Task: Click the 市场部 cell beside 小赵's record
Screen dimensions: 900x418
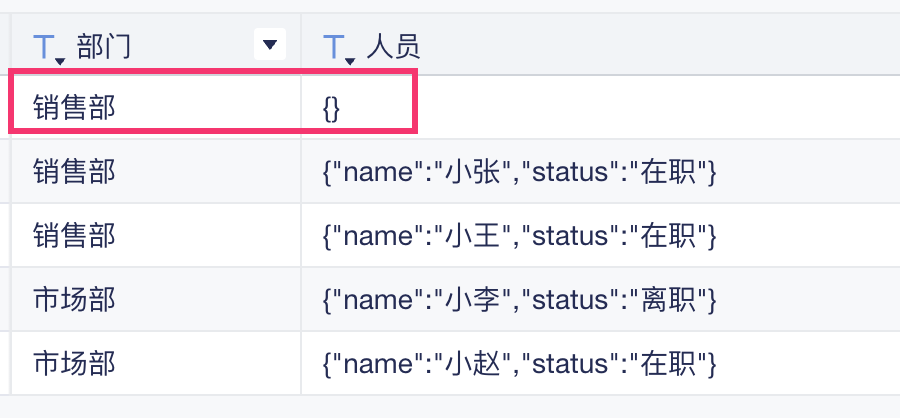Action: click(74, 363)
